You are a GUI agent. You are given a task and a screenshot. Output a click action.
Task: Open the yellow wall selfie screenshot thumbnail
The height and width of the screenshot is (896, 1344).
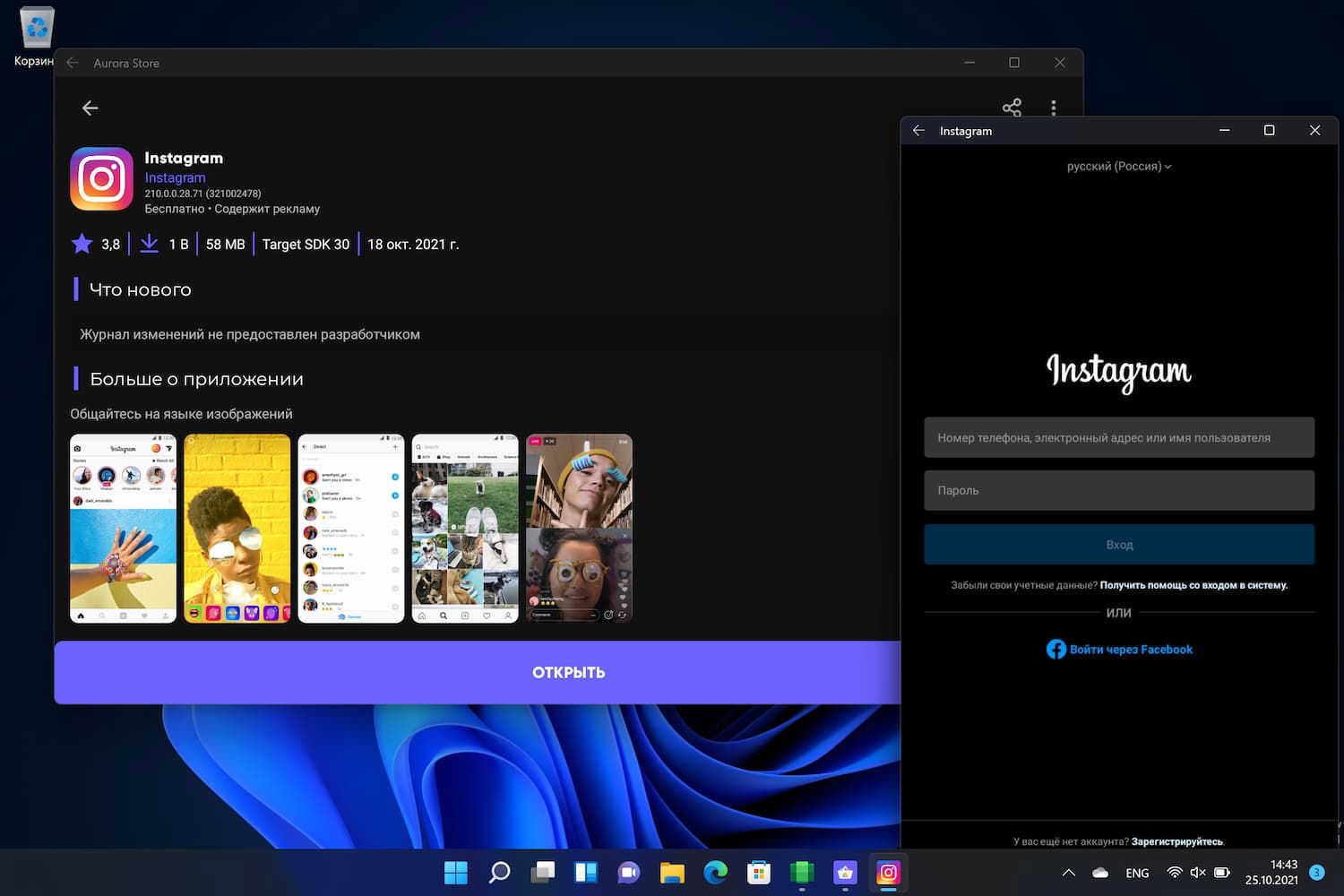tap(237, 529)
